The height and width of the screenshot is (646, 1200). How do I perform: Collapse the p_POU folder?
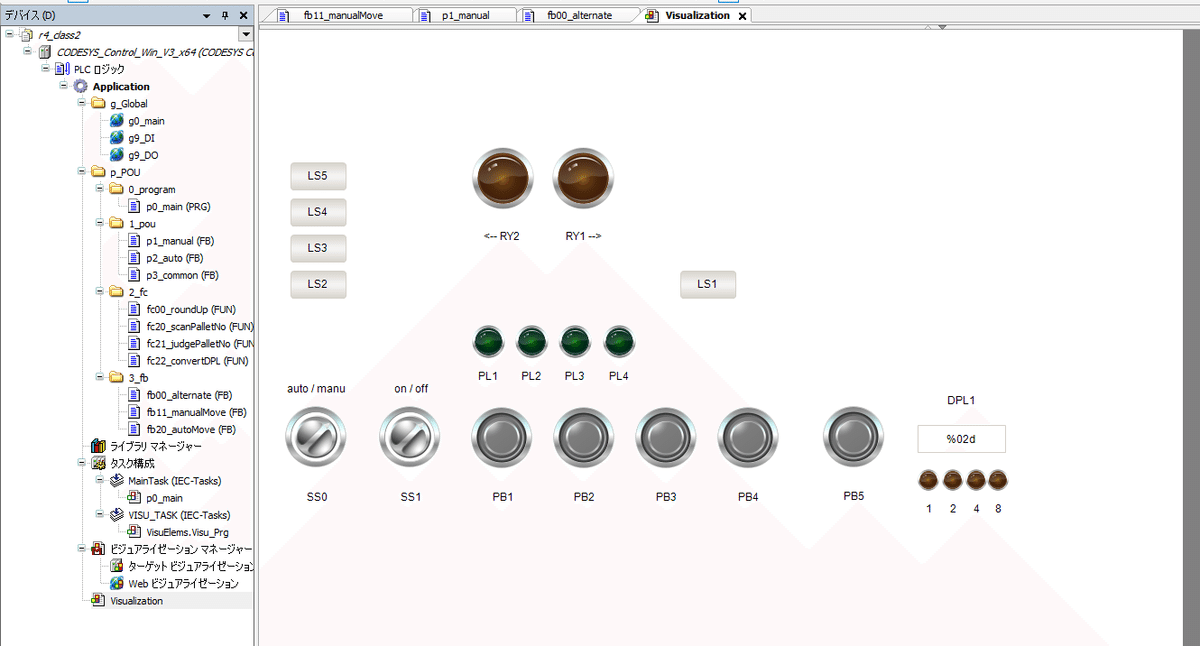(x=82, y=172)
